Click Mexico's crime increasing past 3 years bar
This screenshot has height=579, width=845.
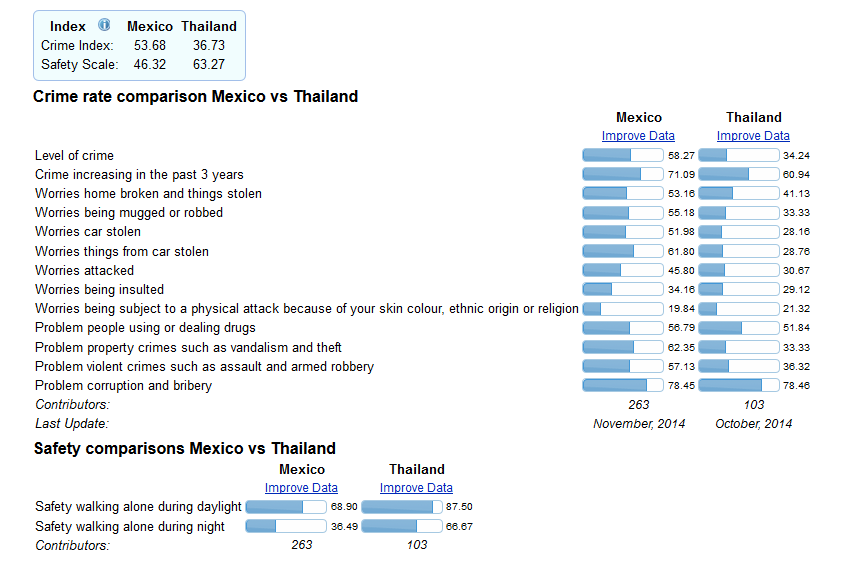pos(623,175)
